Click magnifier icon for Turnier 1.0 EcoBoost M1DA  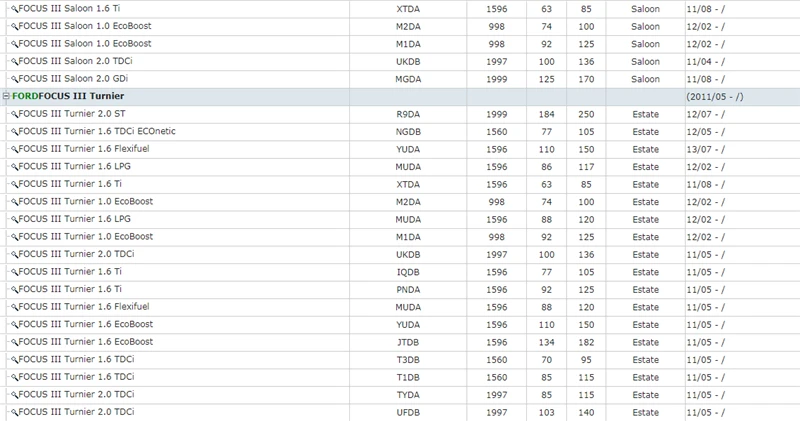(14, 237)
